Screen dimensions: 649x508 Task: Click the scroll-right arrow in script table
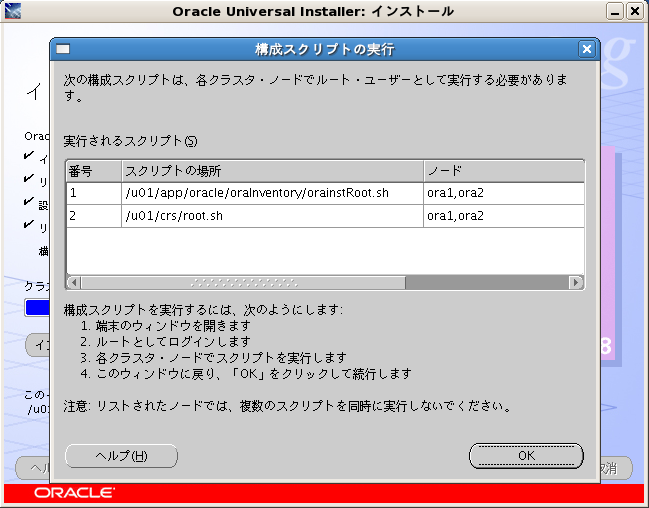point(576,282)
